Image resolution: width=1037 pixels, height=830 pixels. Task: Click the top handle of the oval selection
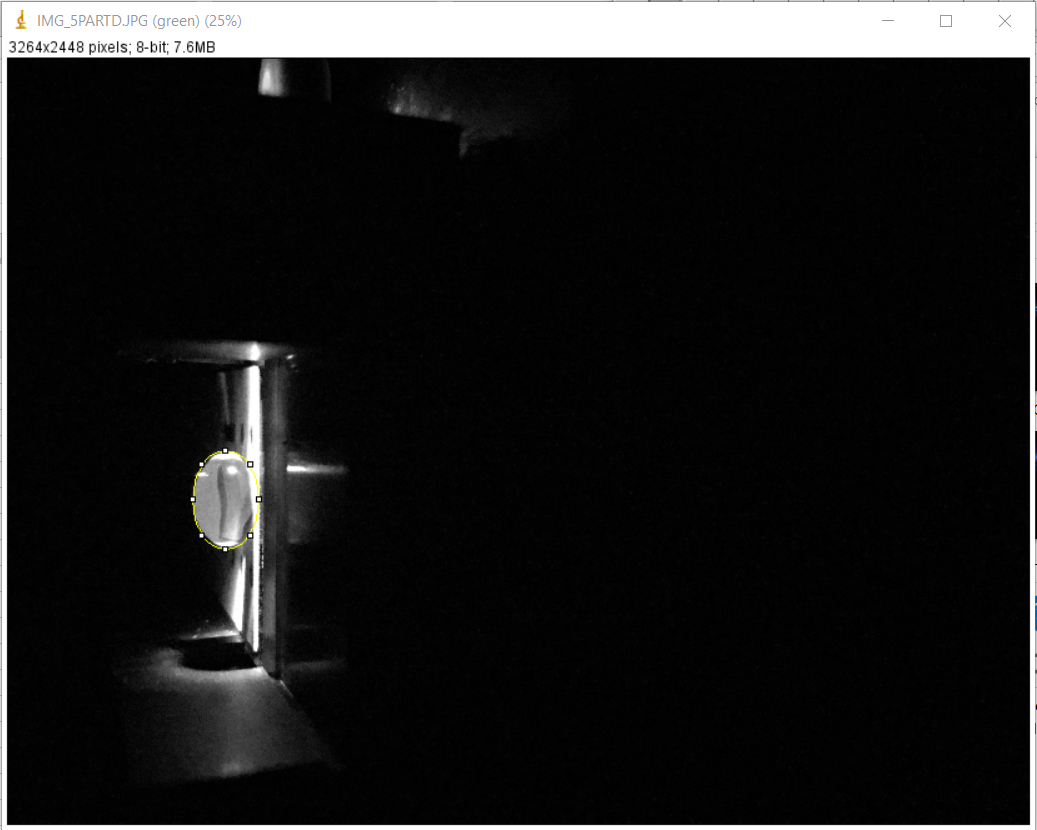pyautogui.click(x=226, y=451)
